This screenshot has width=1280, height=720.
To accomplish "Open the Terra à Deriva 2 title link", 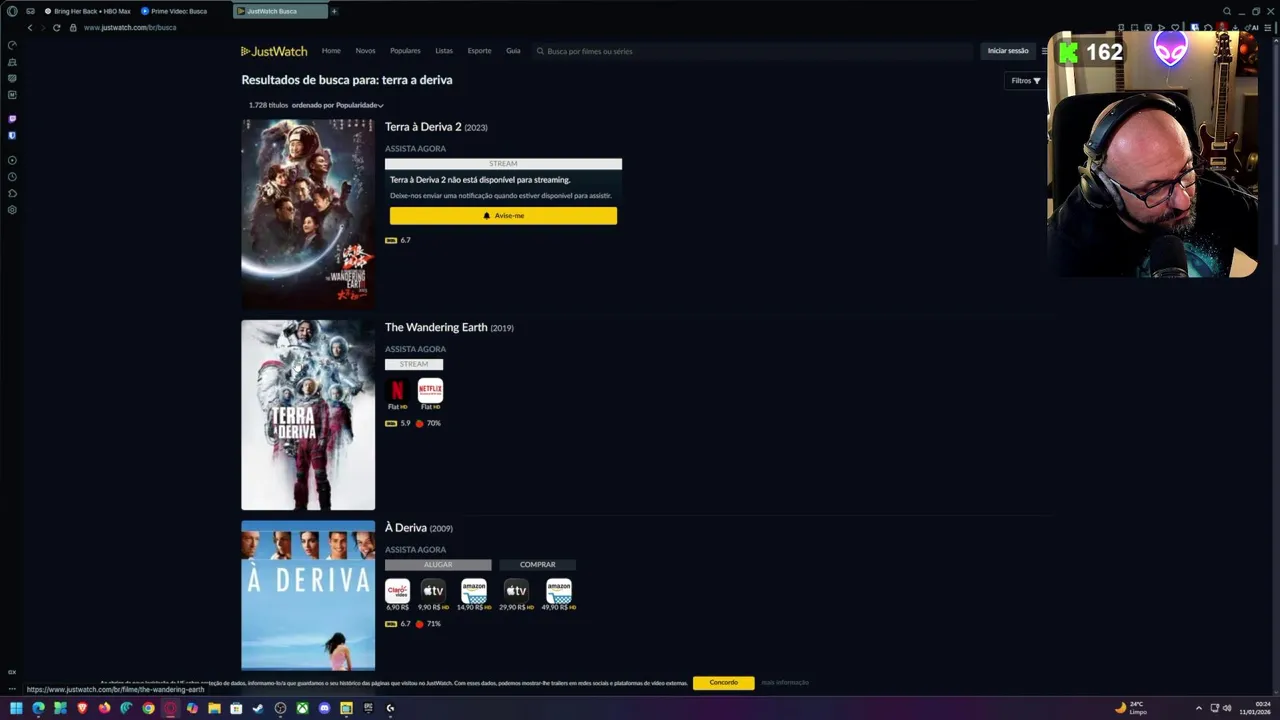I will click(423, 127).
